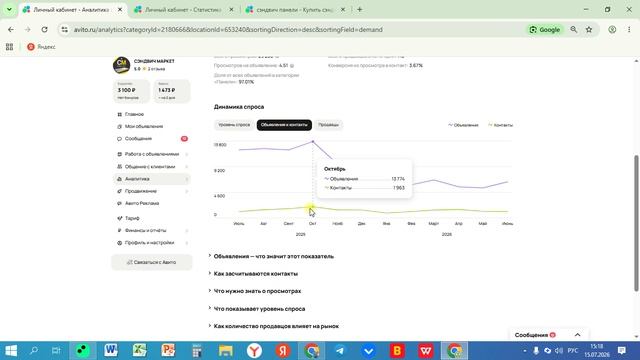Click the Сэндвич Маркет profile avatar
Image resolution: width=640 pixels, height=360 pixels.
point(122,65)
